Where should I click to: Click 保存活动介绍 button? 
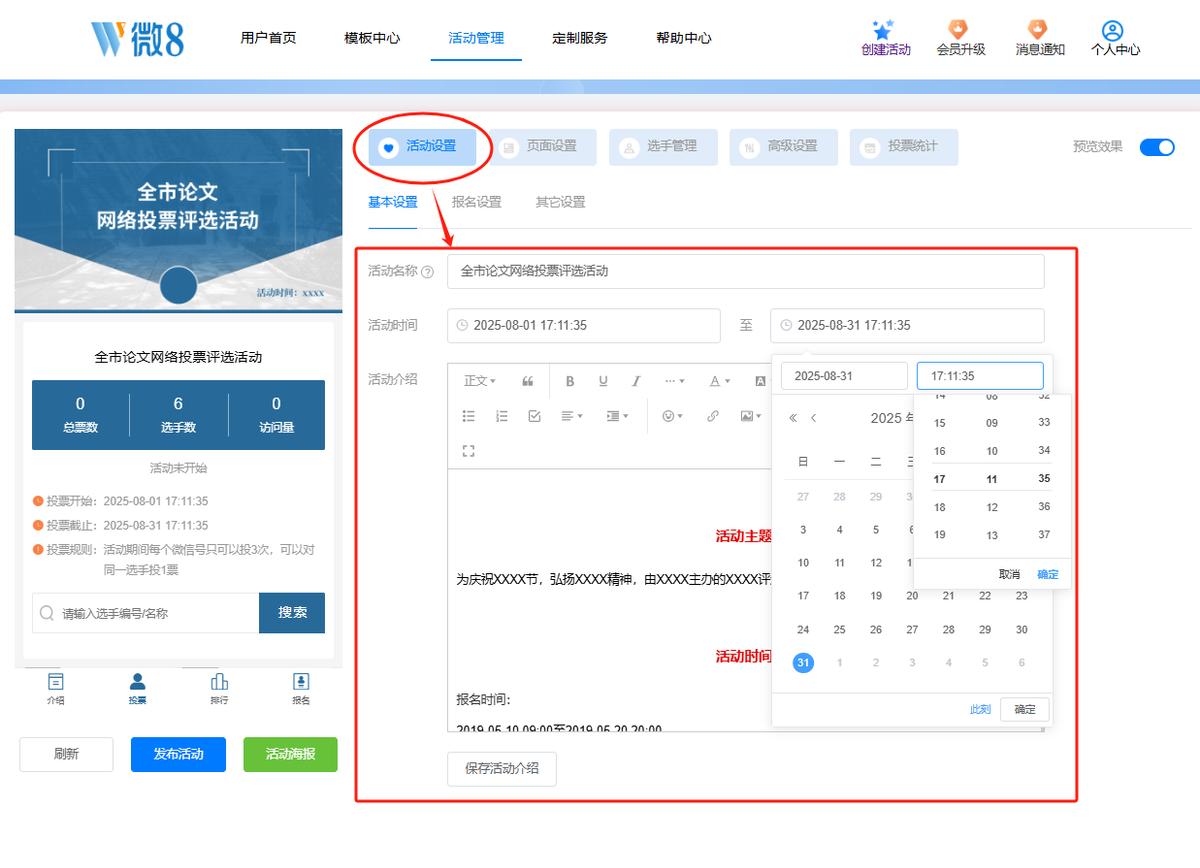pyautogui.click(x=502, y=769)
